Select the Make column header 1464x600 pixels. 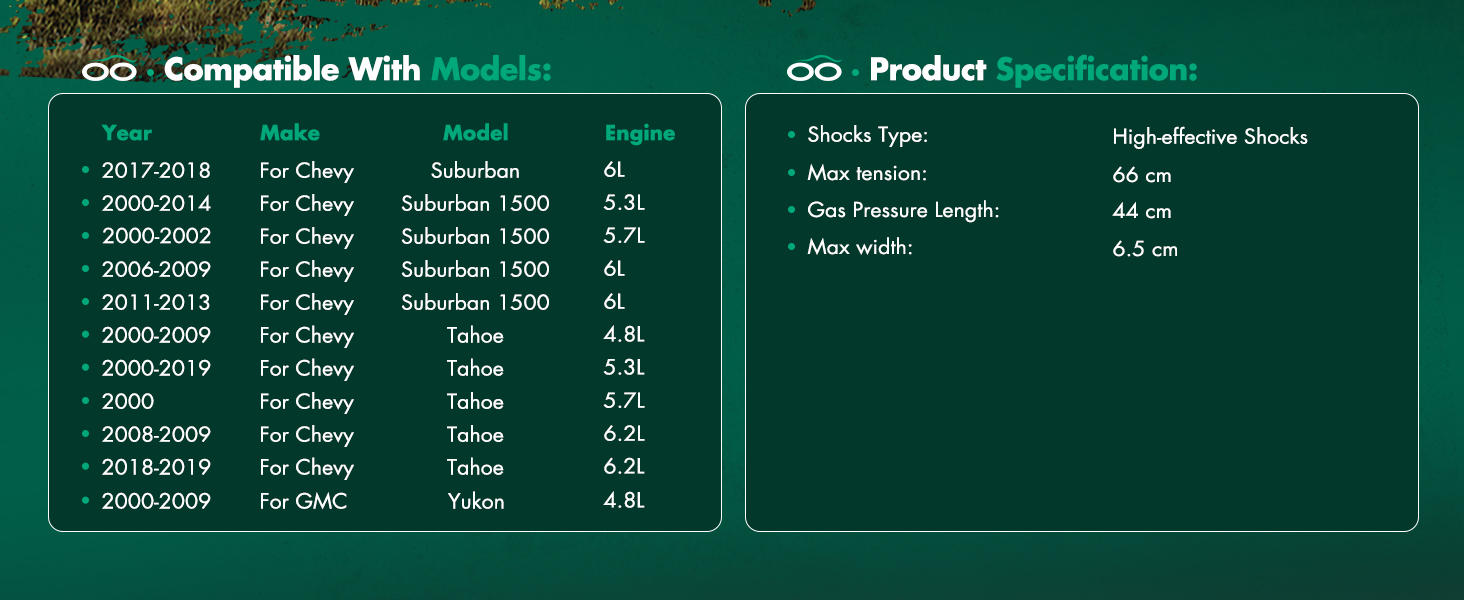290,133
